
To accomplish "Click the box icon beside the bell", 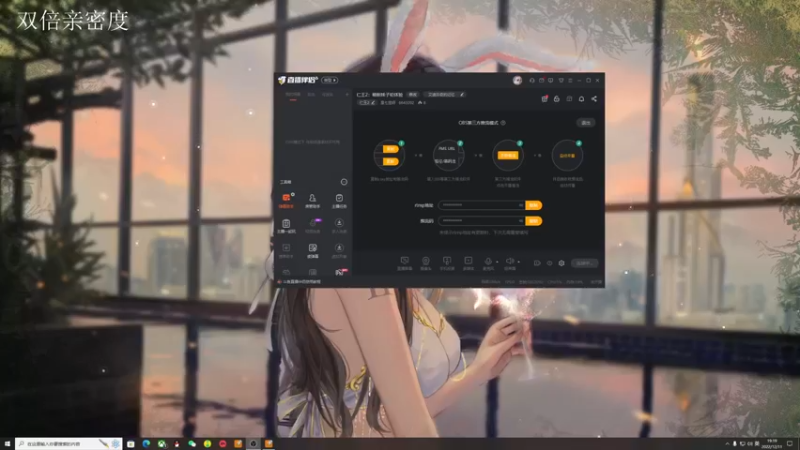I will point(569,98).
